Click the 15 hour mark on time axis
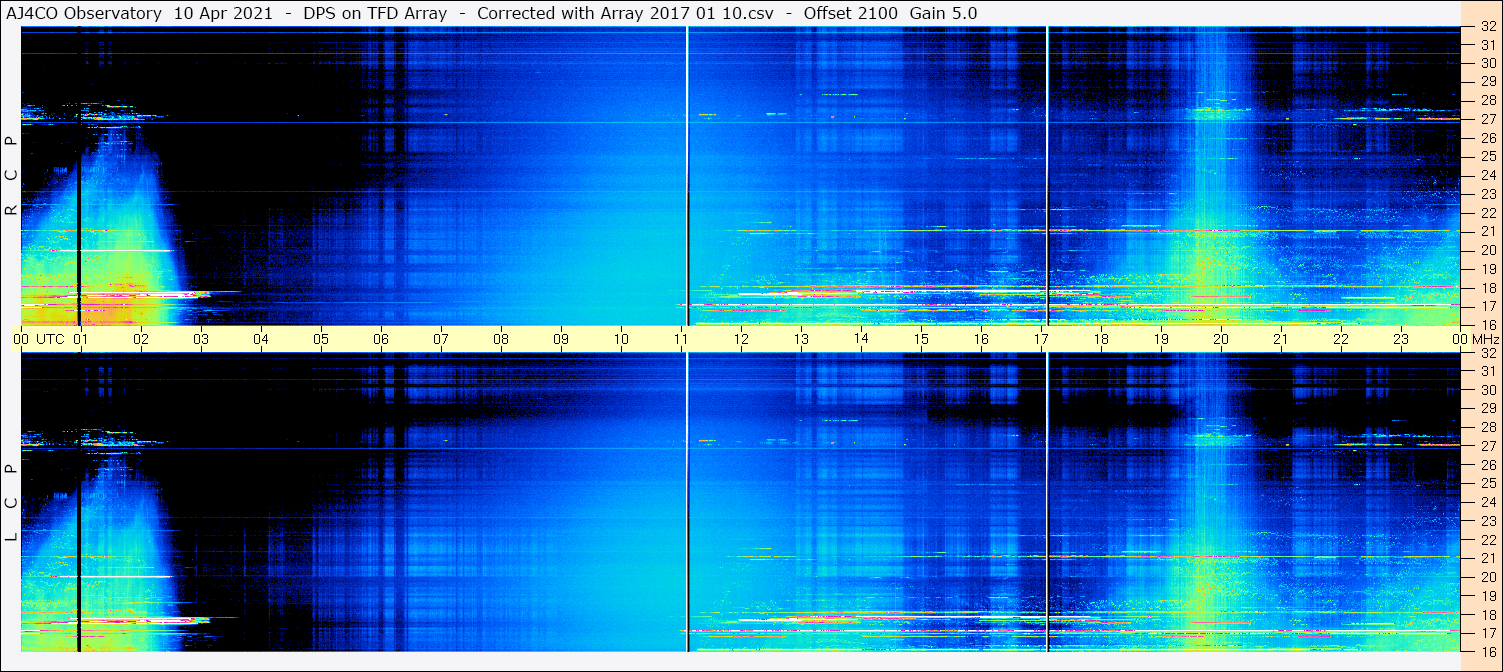Image resolution: width=1503 pixels, height=672 pixels. click(x=921, y=339)
